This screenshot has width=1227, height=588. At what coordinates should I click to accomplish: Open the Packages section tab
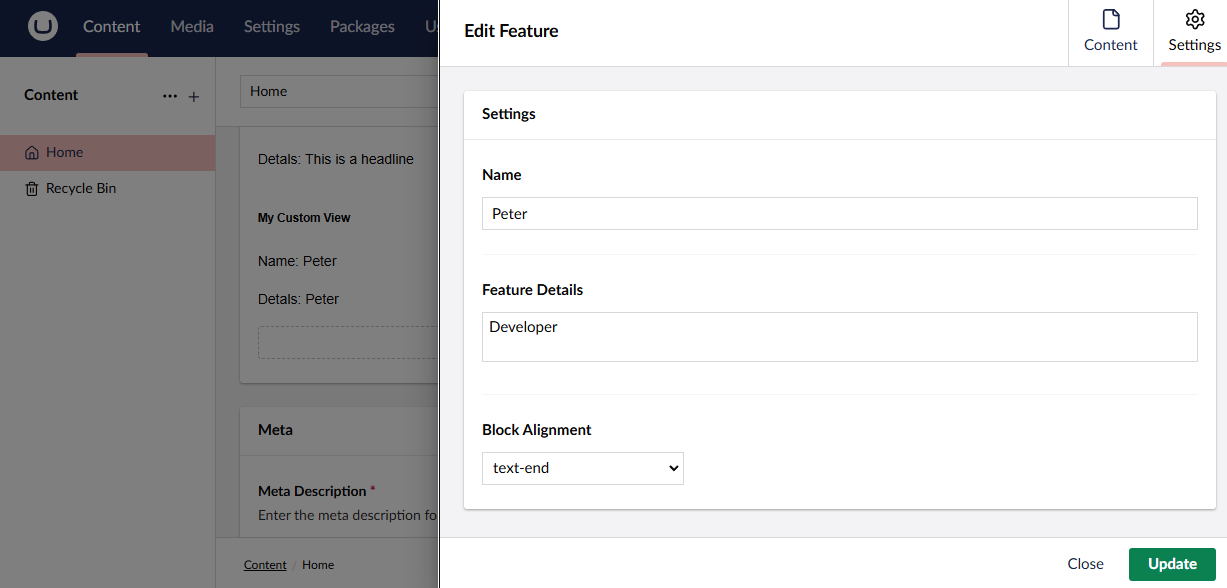362,27
